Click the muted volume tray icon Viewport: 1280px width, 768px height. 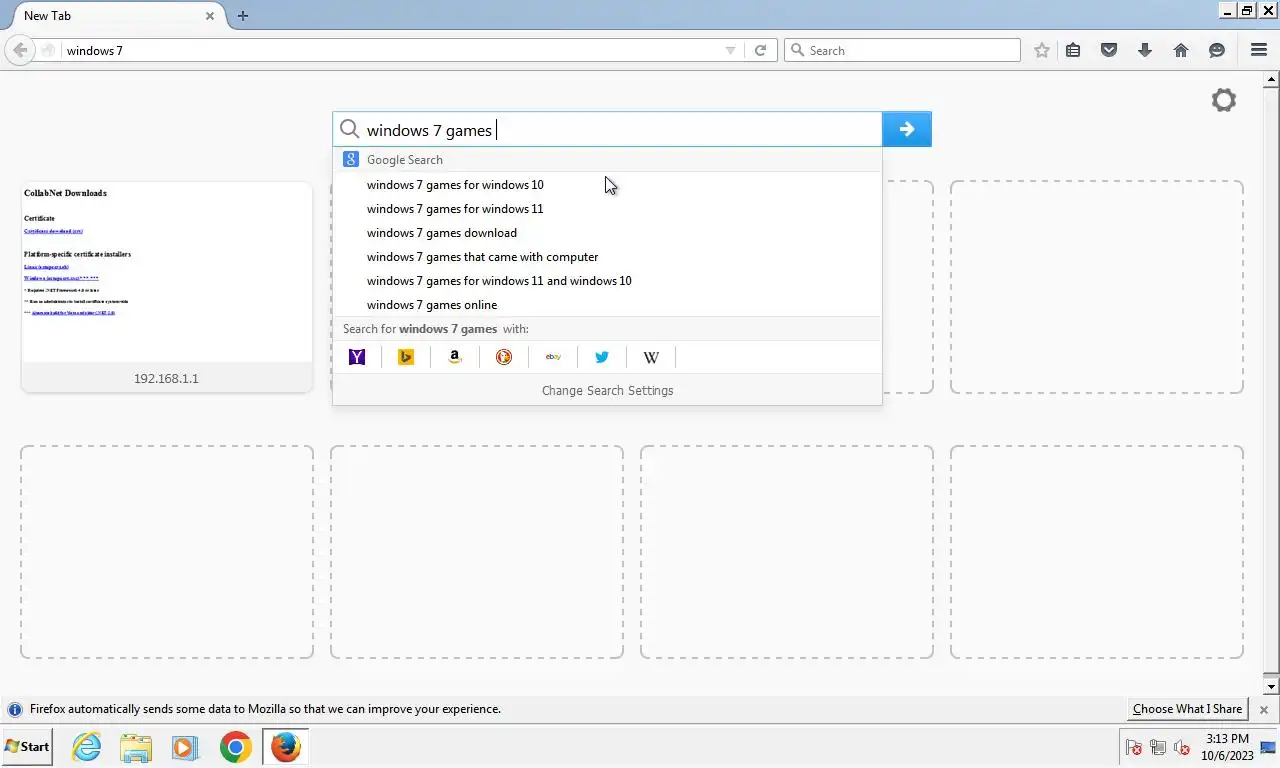pos(1182,747)
